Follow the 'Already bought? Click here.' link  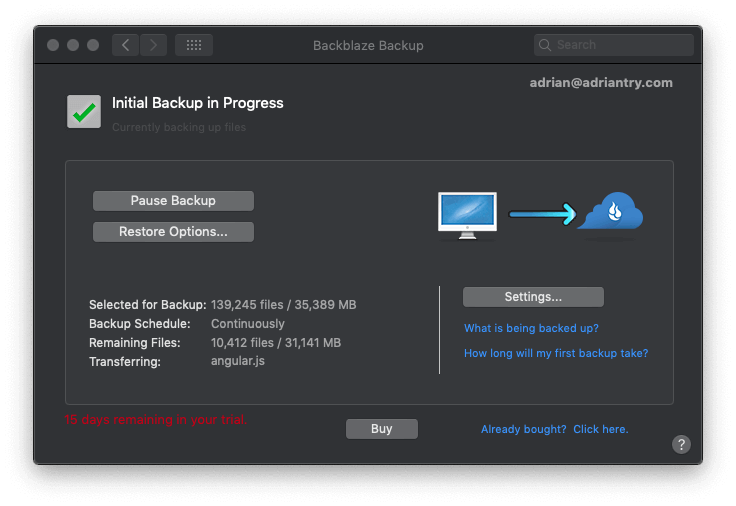554,429
